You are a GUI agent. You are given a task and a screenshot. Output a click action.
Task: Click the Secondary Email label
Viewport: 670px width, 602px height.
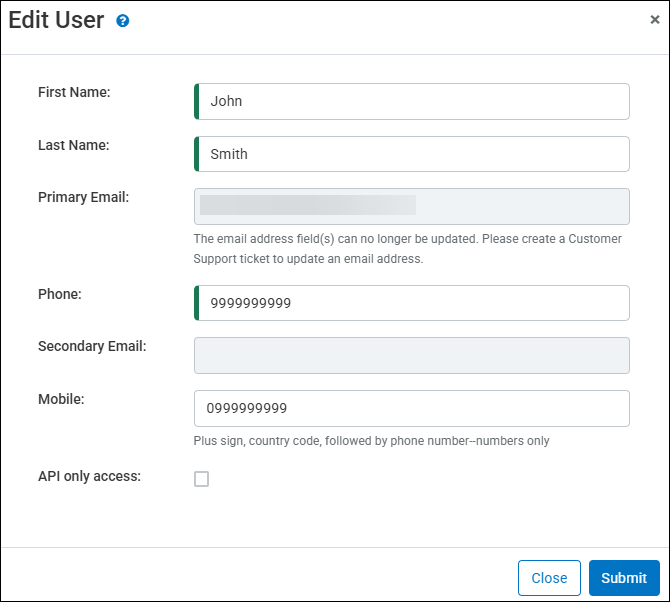pyautogui.click(x=92, y=346)
